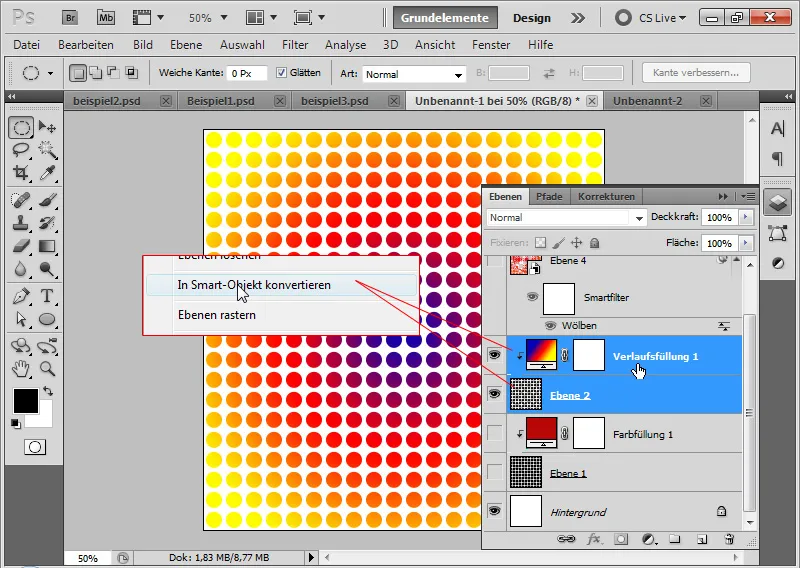The width and height of the screenshot is (800, 568).
Task: Select the Crop tool
Action: tap(21, 173)
